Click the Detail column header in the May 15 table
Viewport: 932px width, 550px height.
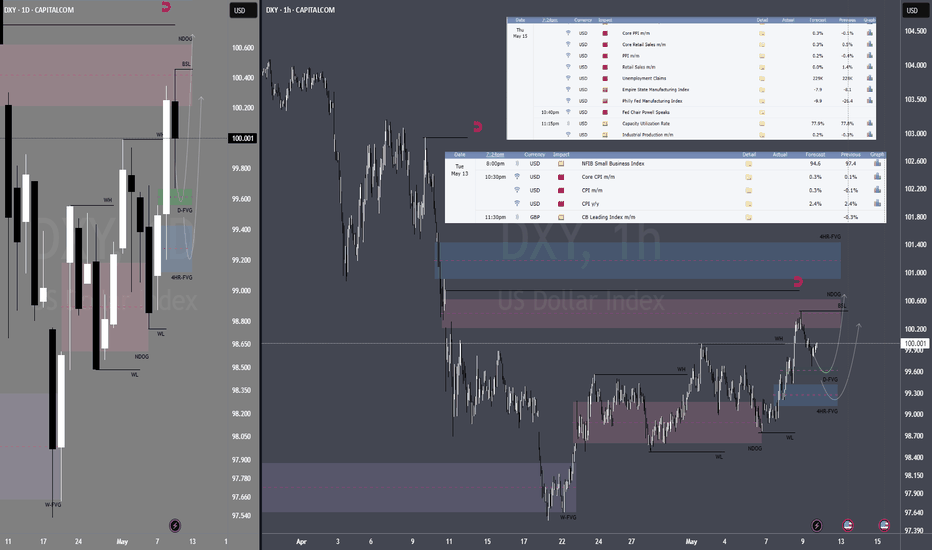(x=762, y=20)
